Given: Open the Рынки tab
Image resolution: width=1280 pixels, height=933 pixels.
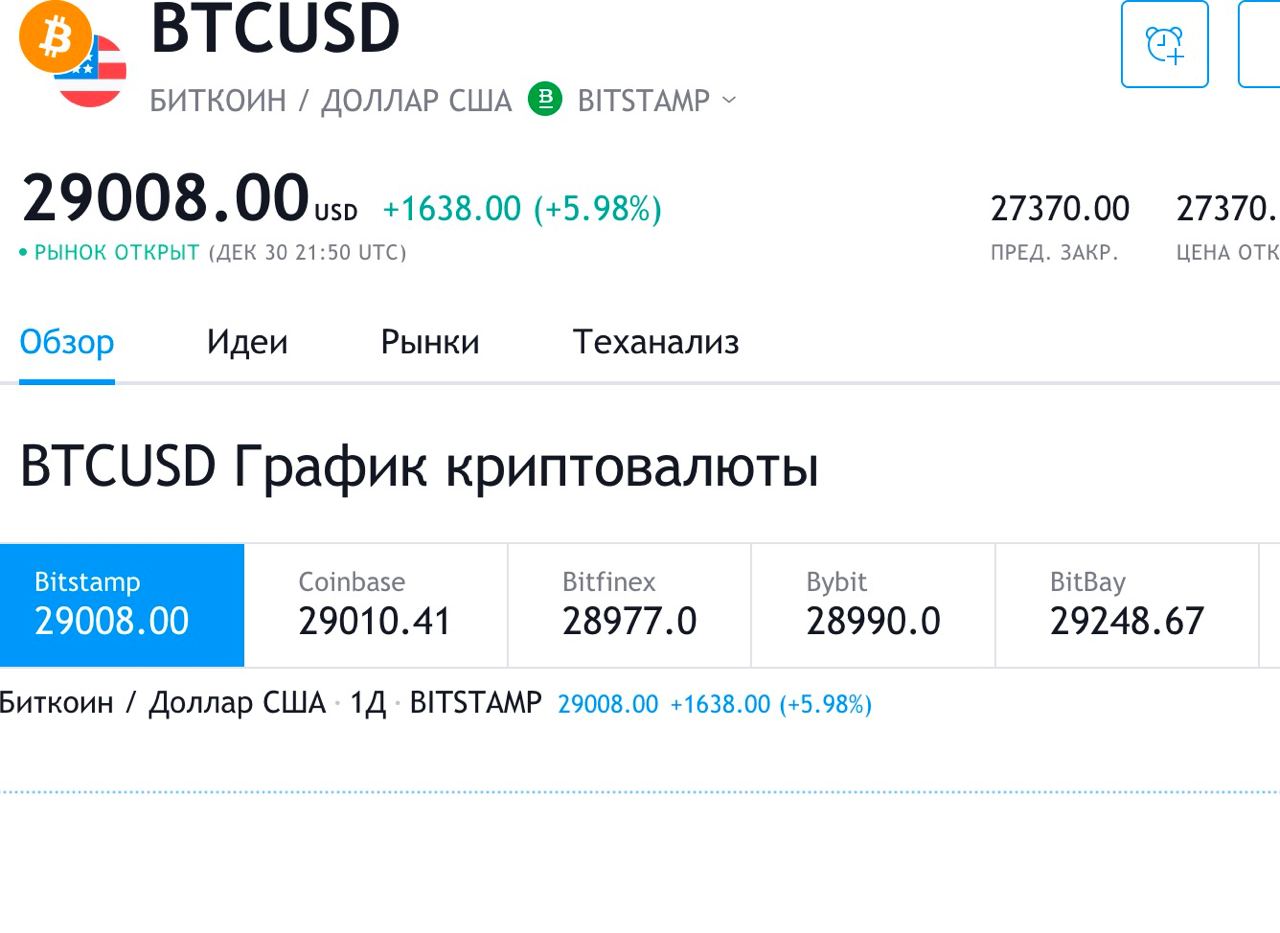Looking at the screenshot, I should [x=430, y=343].
